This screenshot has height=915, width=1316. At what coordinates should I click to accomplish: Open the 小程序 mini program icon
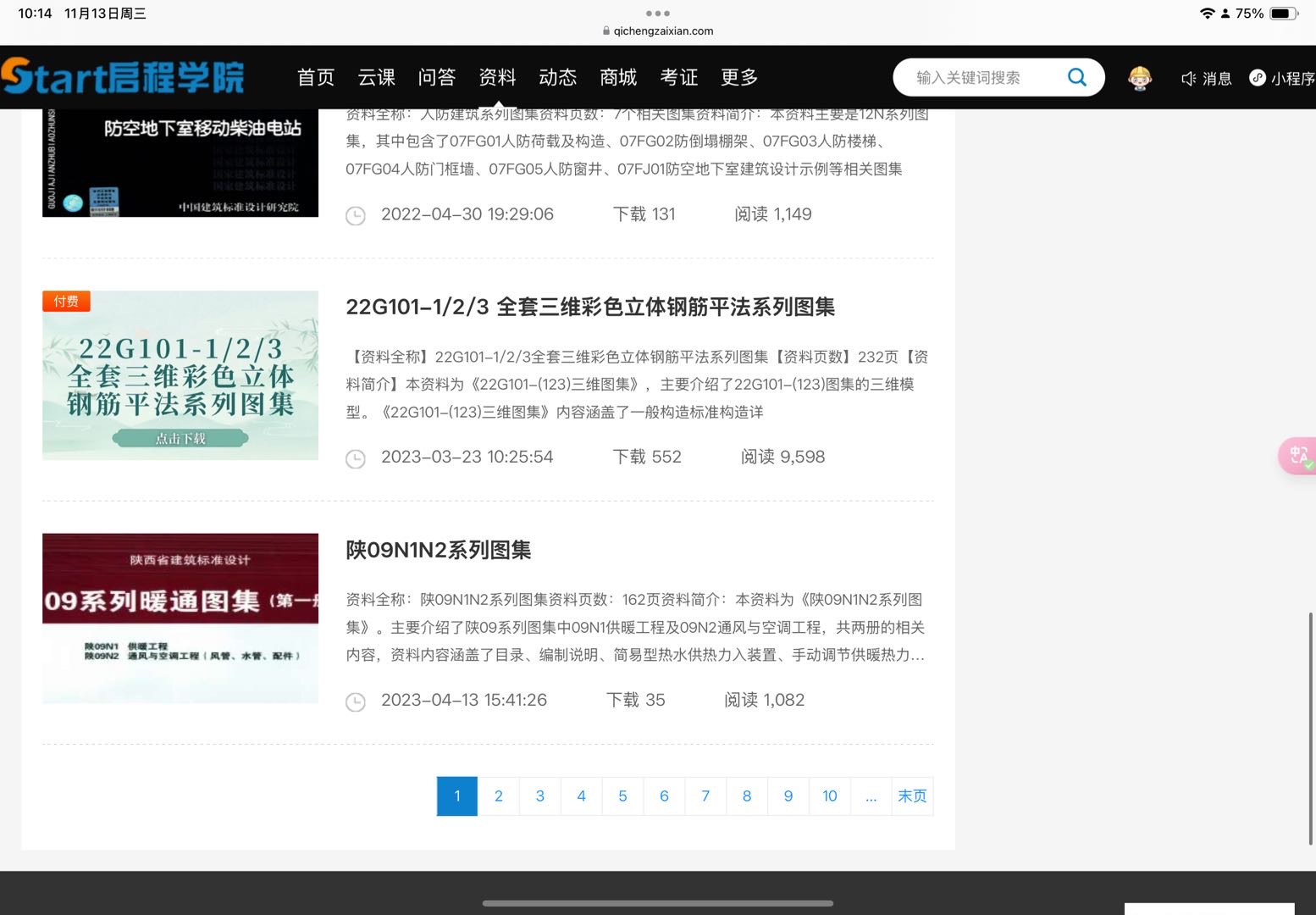(1258, 78)
